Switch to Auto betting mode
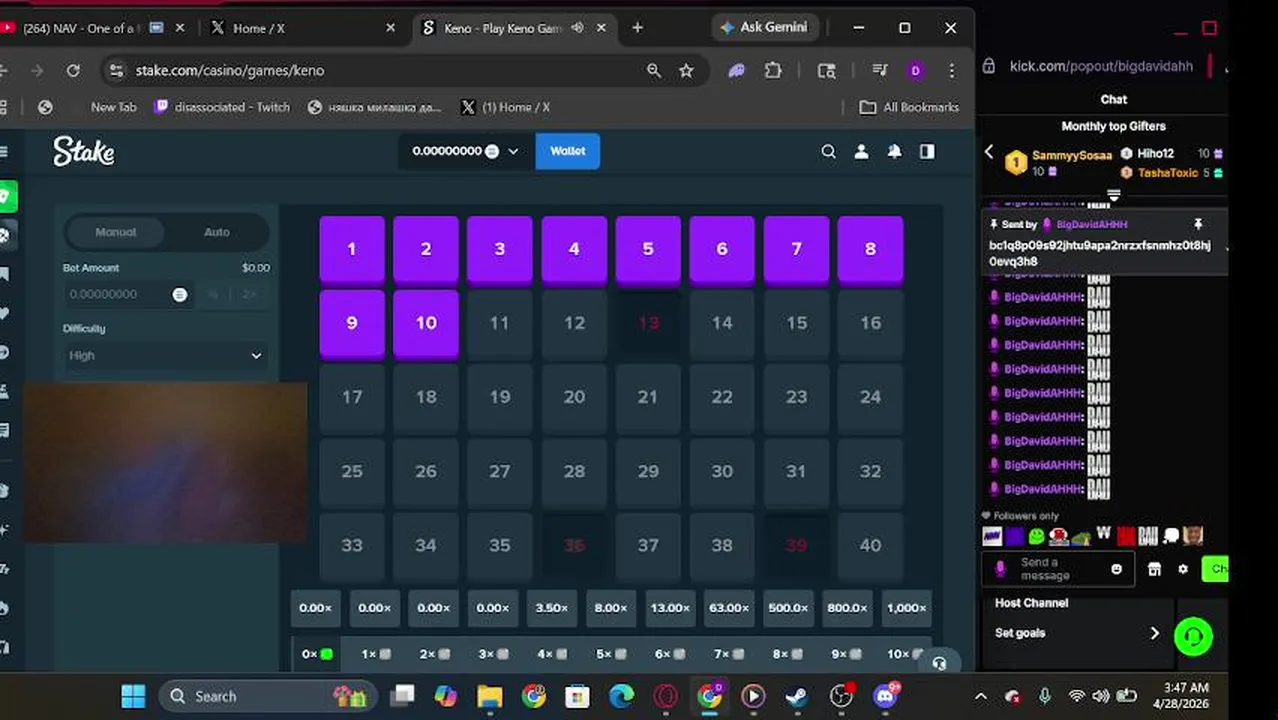Screen dimensions: 1278x720 [217, 232]
